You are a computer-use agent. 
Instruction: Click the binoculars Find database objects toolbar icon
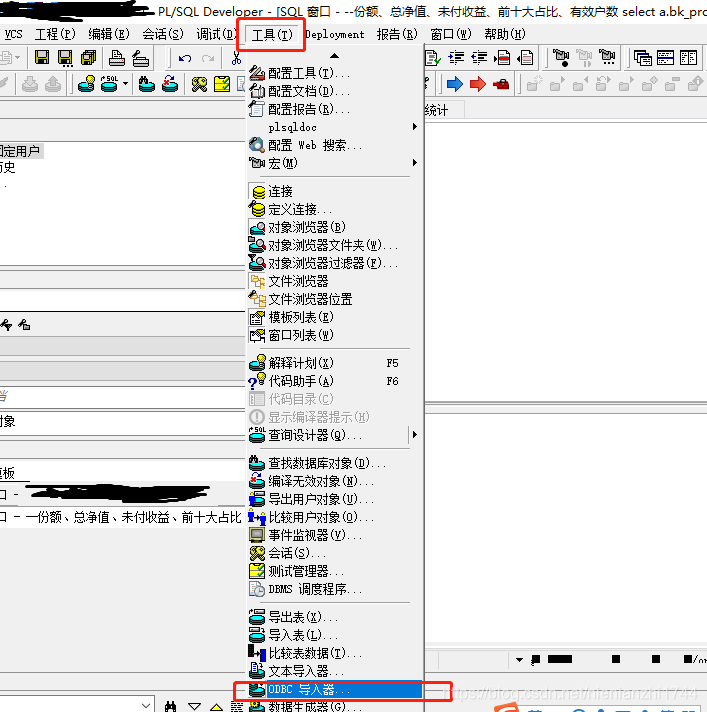point(146,84)
